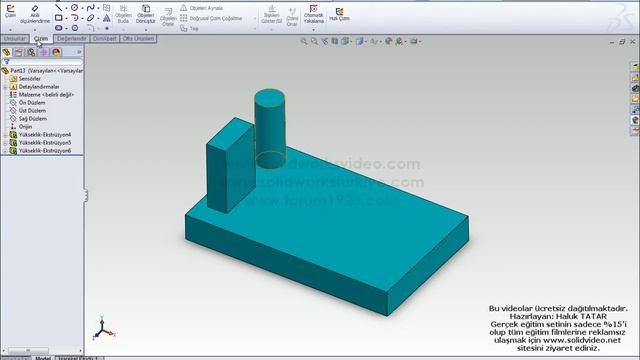Select the Line sketch tool
The image size is (640, 360).
(x=59, y=8)
